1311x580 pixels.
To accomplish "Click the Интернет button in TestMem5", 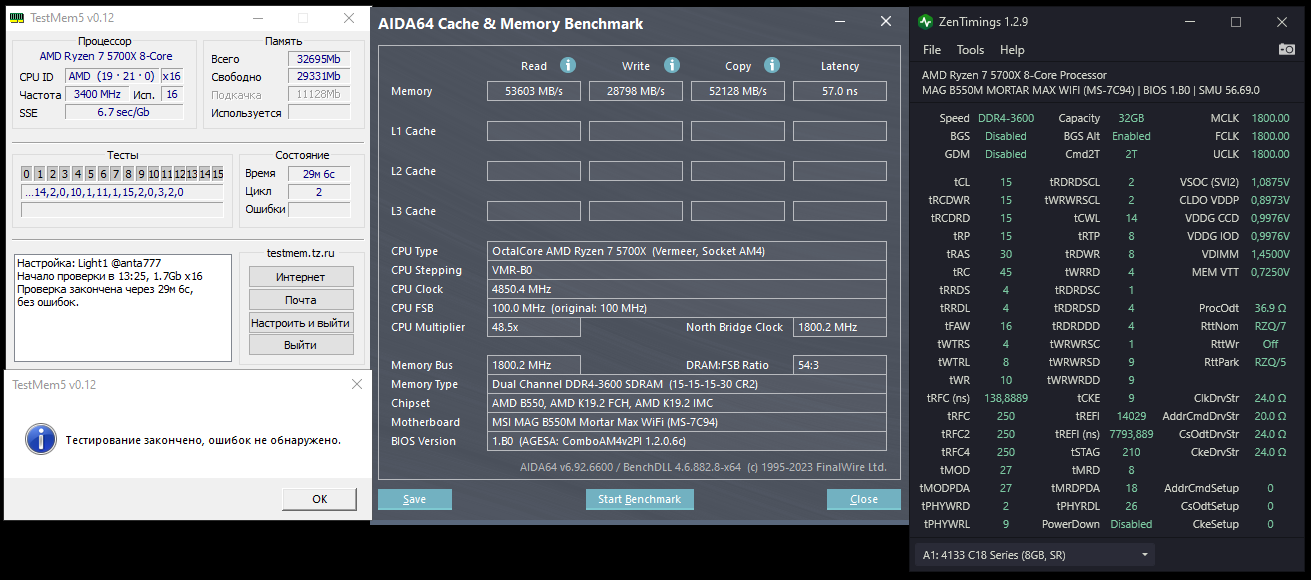I will [301, 277].
